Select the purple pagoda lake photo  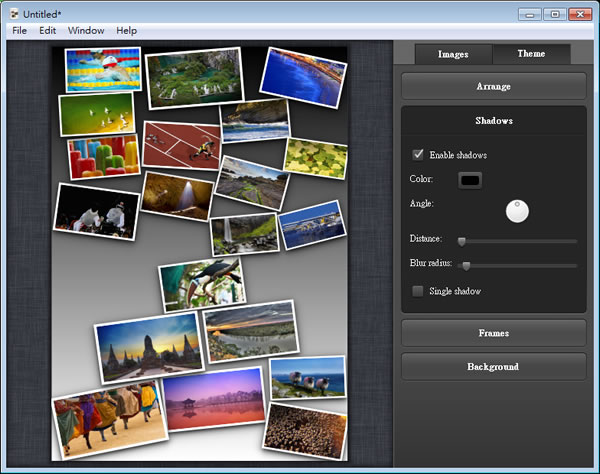[x=214, y=399]
